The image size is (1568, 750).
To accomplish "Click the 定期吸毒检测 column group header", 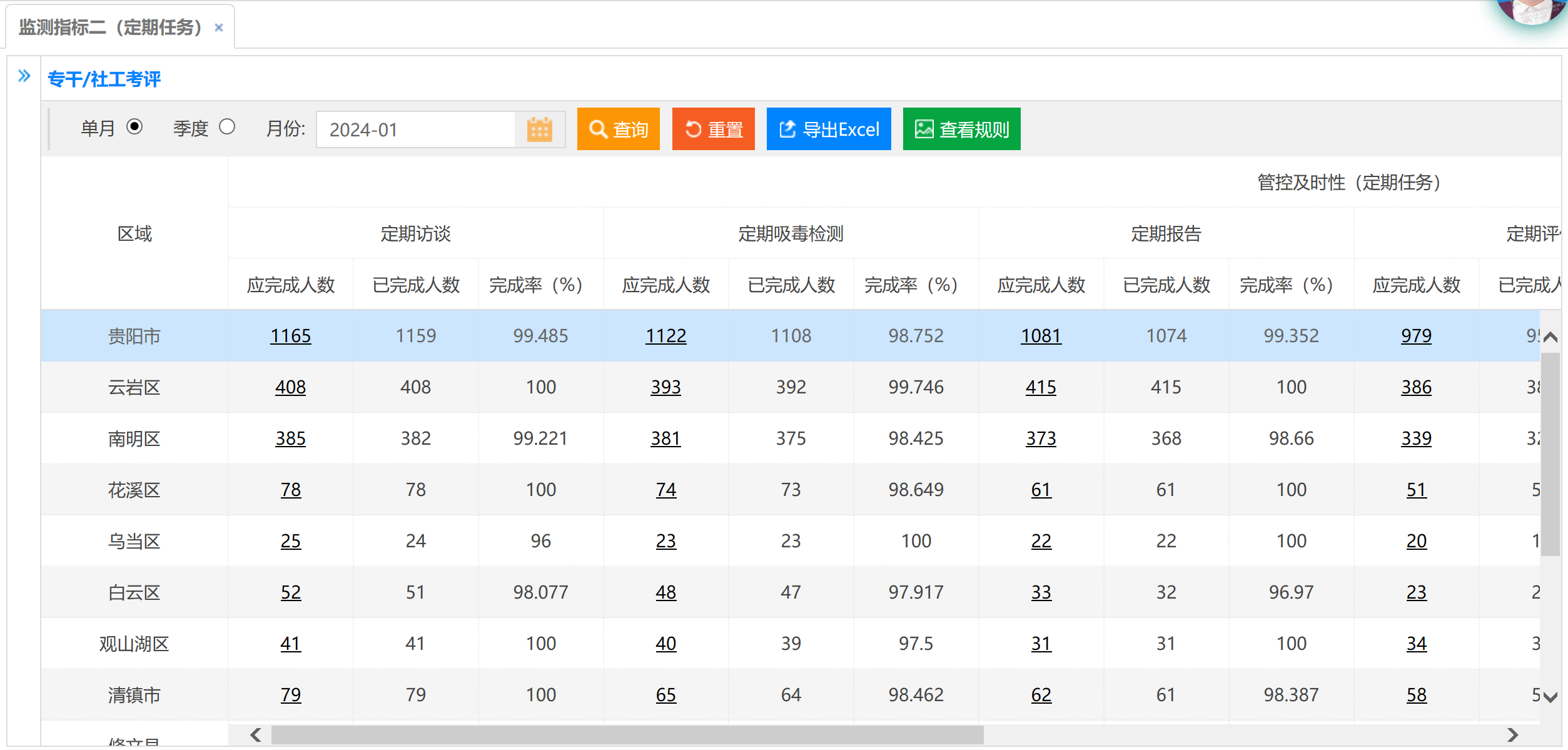I will [x=791, y=234].
